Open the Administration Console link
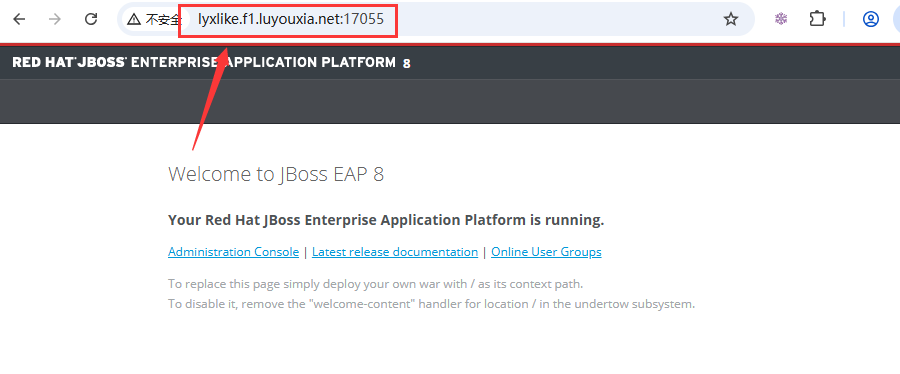This screenshot has height=374, width=900. (x=234, y=252)
